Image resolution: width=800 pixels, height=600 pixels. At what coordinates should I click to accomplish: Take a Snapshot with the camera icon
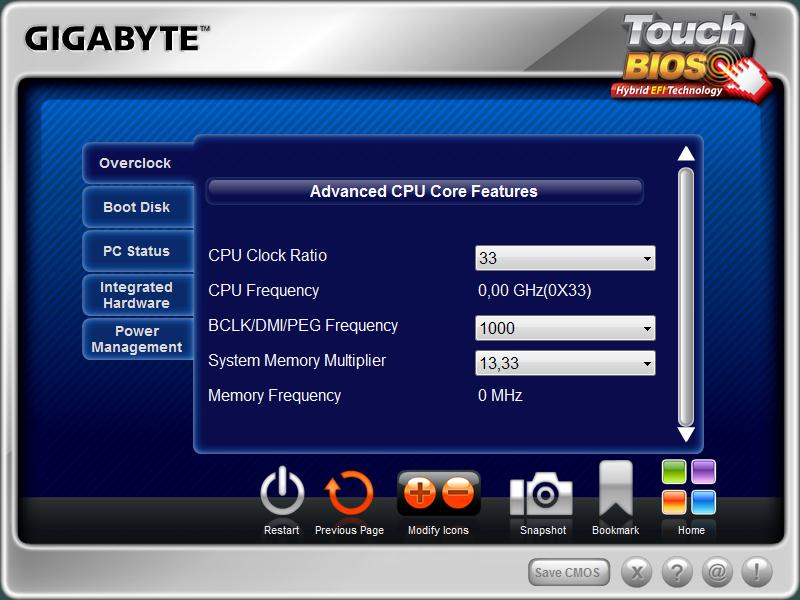tap(541, 494)
